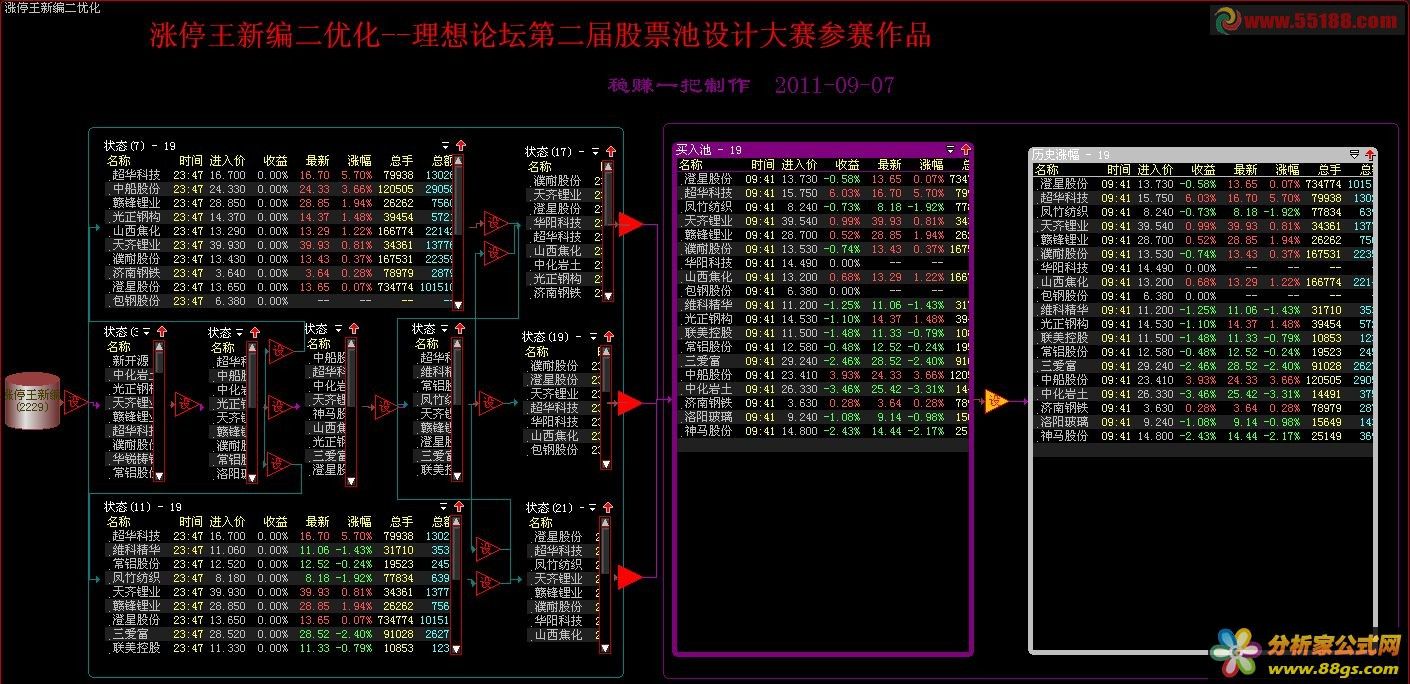This screenshot has width=1410, height=684.
Task: Sort 历史涨幅 table by 总手 header
Action: (x=1329, y=170)
